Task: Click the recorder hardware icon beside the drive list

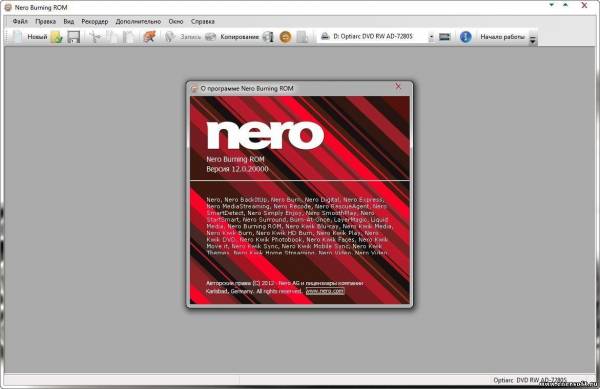Action: (445, 37)
